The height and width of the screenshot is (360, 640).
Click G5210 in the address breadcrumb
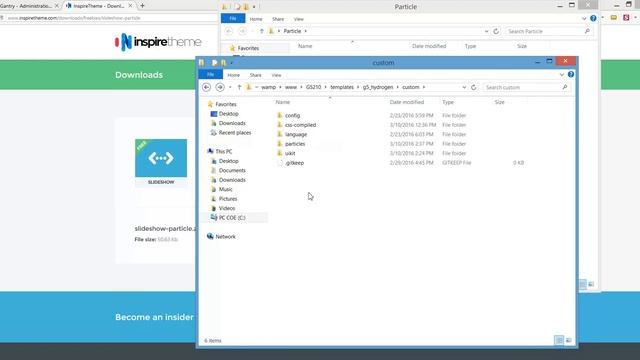(313, 87)
